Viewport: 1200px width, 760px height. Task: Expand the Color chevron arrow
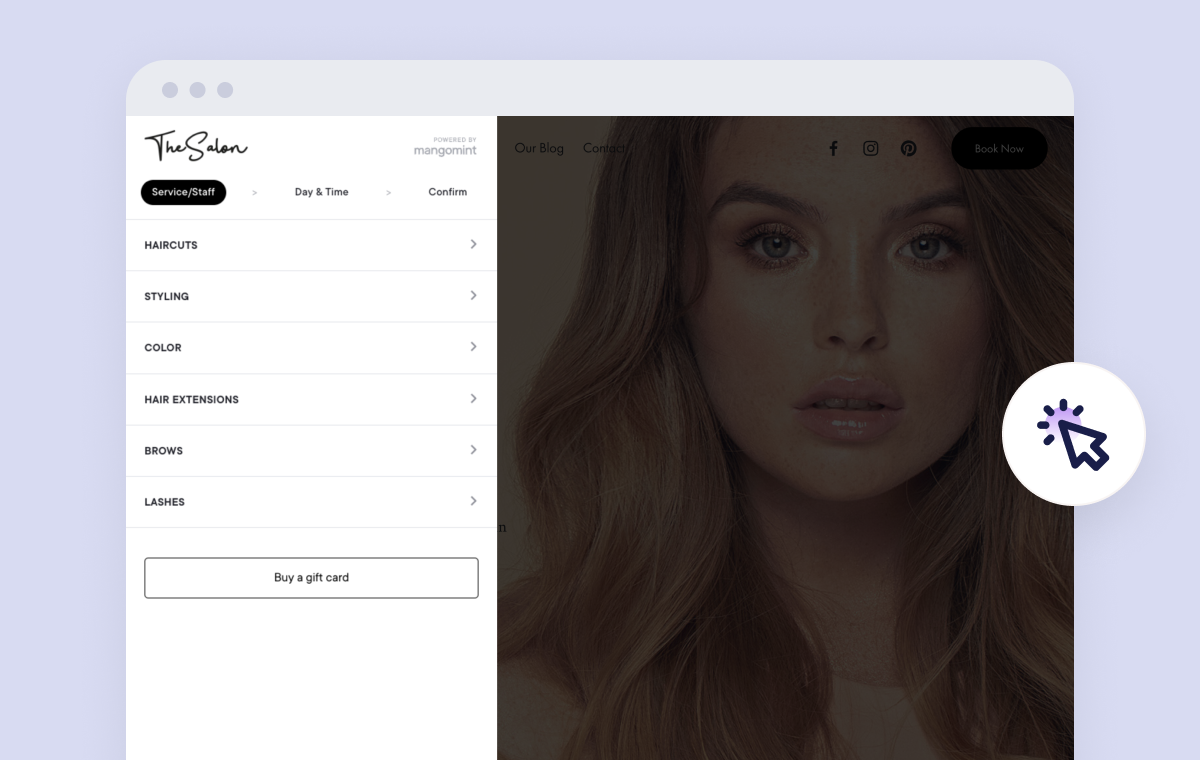click(x=473, y=347)
